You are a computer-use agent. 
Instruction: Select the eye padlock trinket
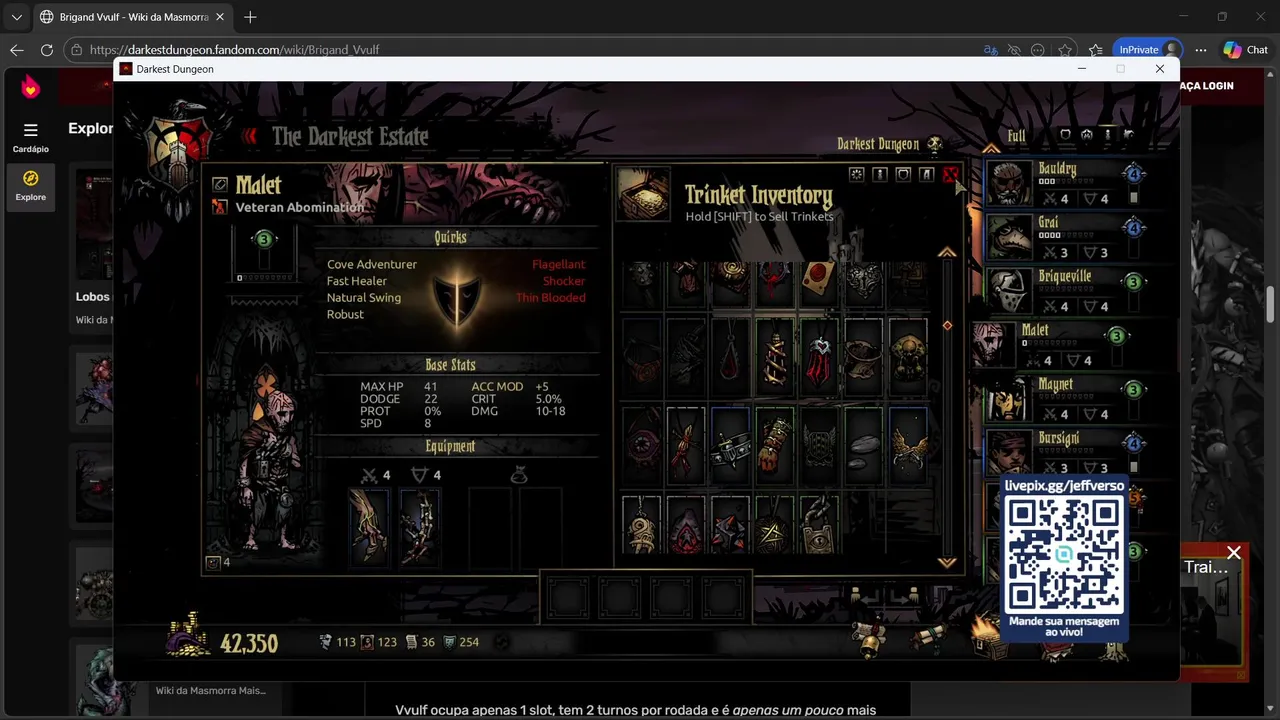click(x=819, y=524)
